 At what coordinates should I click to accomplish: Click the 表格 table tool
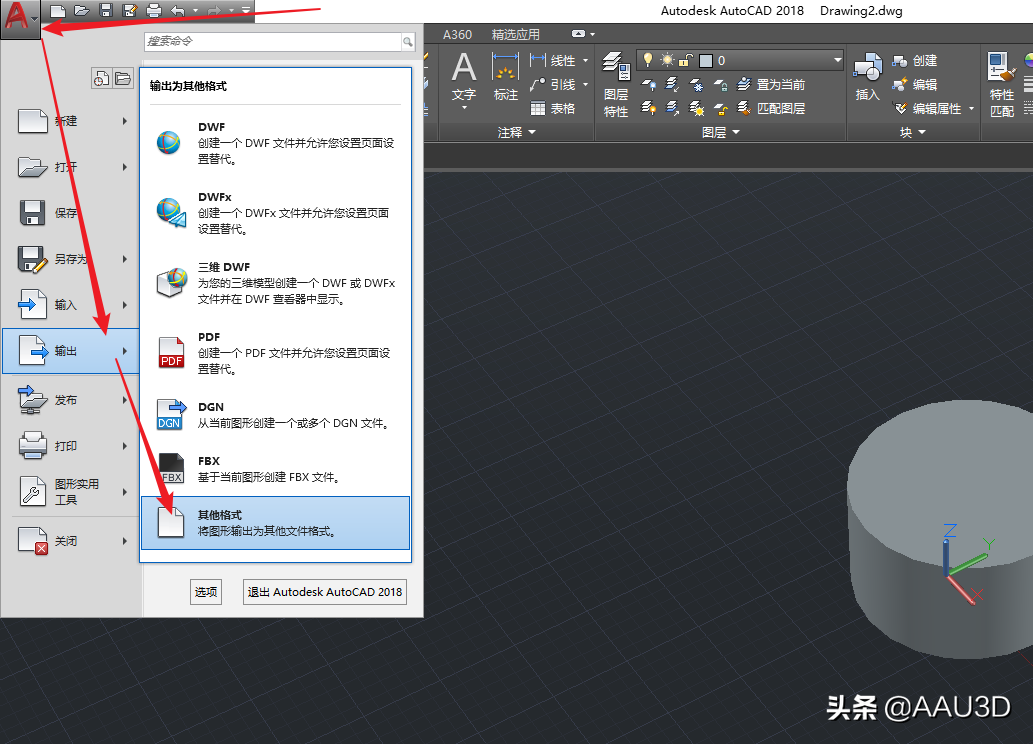(553, 108)
